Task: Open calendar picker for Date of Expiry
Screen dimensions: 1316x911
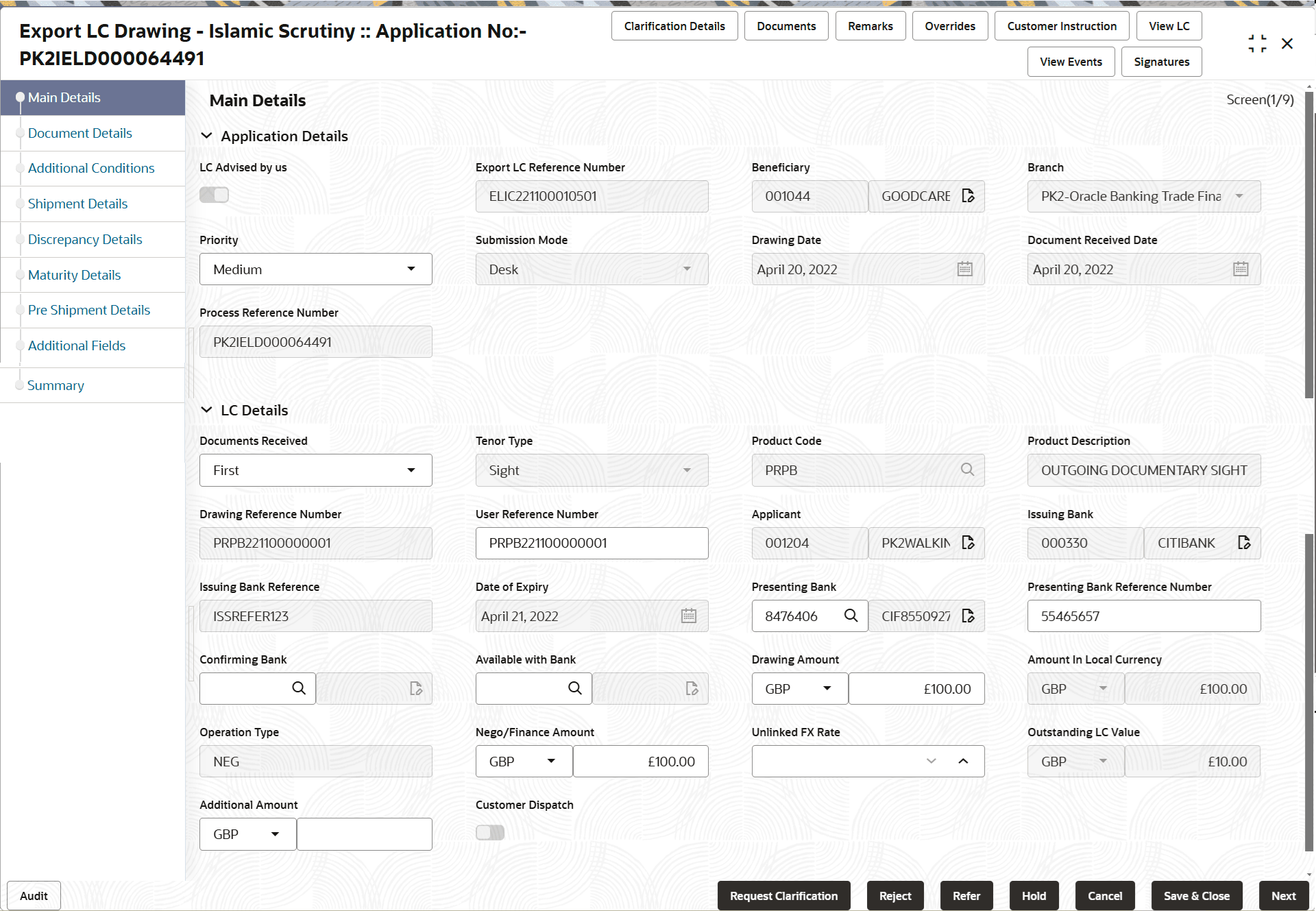Action: click(688, 616)
